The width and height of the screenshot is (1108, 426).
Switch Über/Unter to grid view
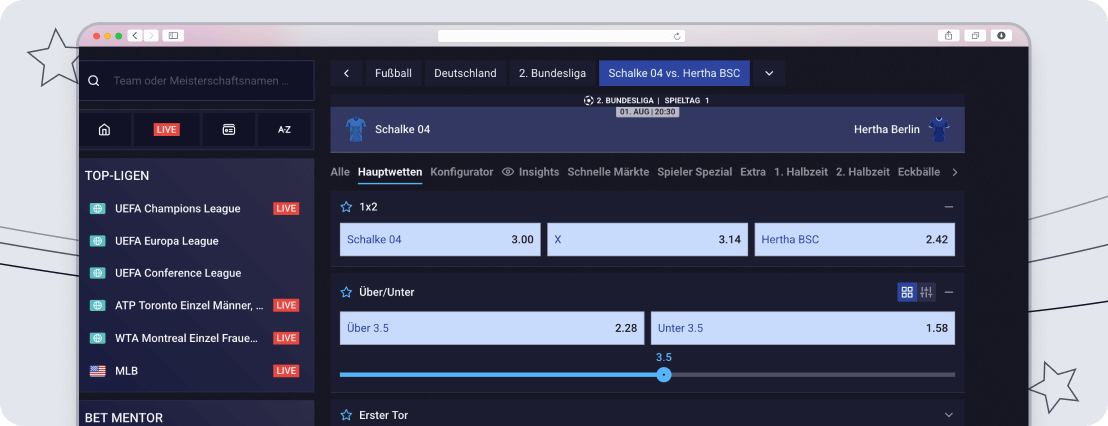907,292
